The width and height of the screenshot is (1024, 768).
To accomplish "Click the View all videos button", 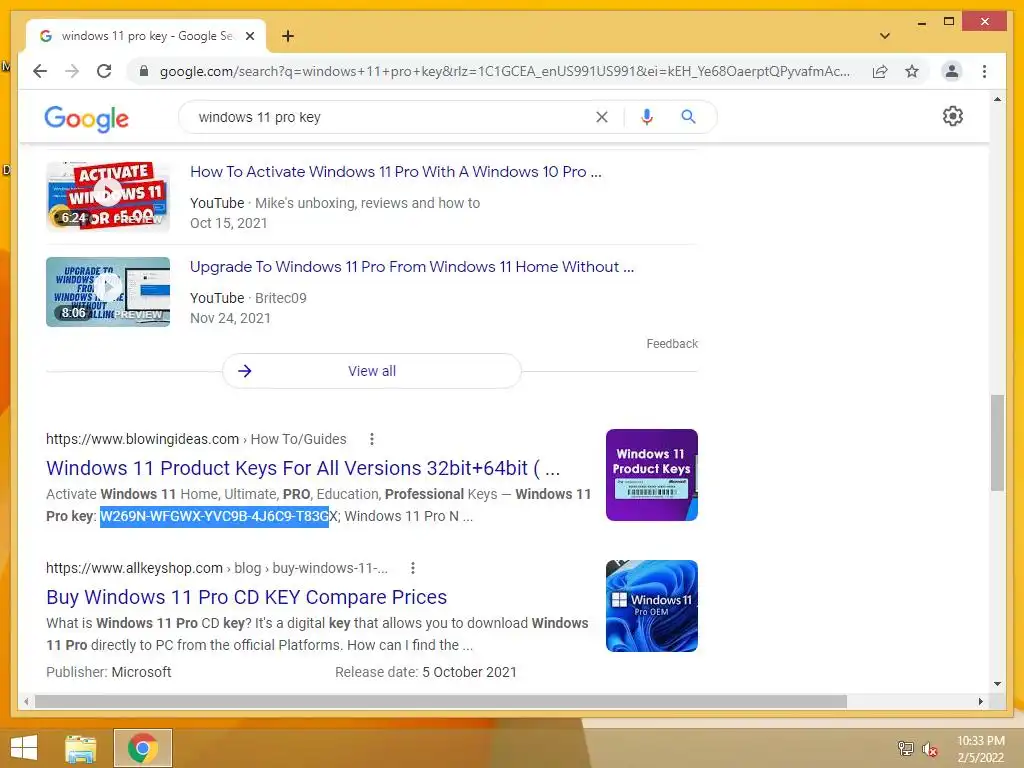I will pos(372,371).
